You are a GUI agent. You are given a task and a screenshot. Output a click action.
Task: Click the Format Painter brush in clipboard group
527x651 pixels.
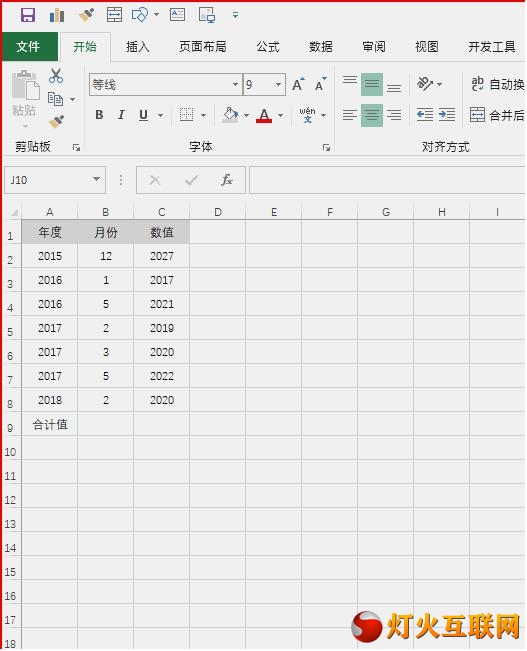pos(56,122)
